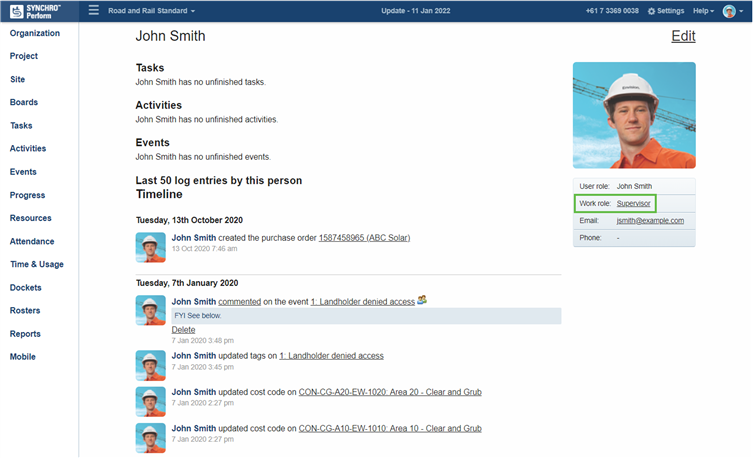Click the Update - 11 Jan 2022 text
Screen dimensions: 753x458
pos(415,11)
